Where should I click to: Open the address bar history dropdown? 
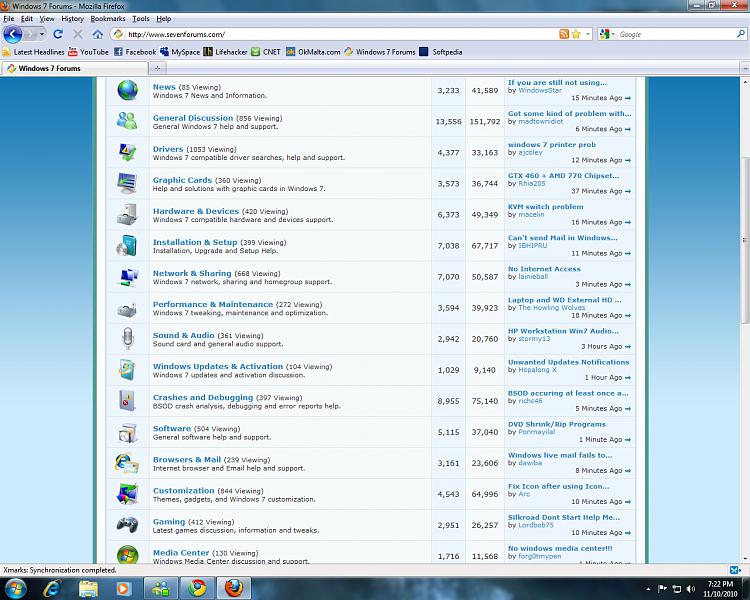click(588, 34)
